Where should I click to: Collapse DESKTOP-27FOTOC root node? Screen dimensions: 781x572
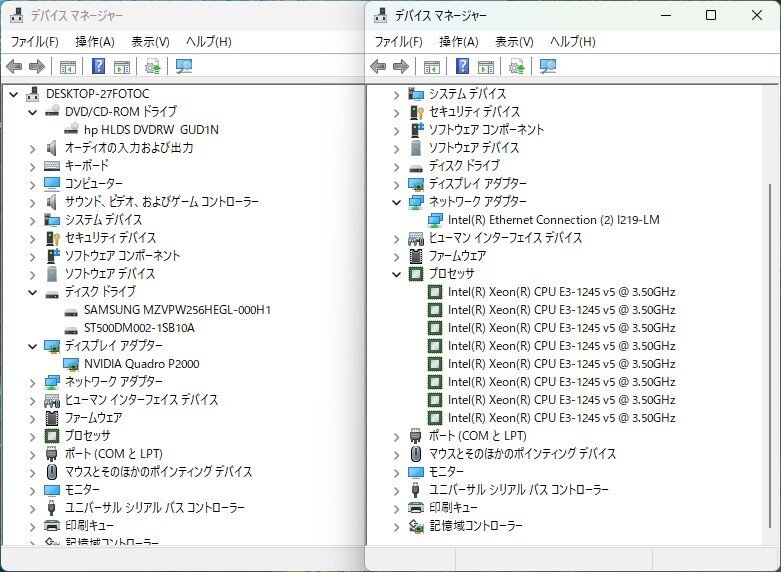click(x=13, y=94)
